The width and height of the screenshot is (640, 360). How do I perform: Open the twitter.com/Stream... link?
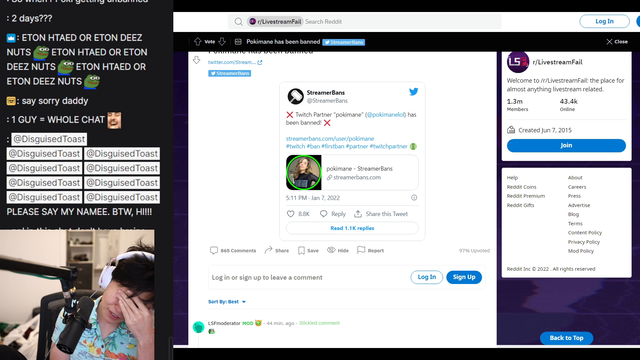[231, 62]
